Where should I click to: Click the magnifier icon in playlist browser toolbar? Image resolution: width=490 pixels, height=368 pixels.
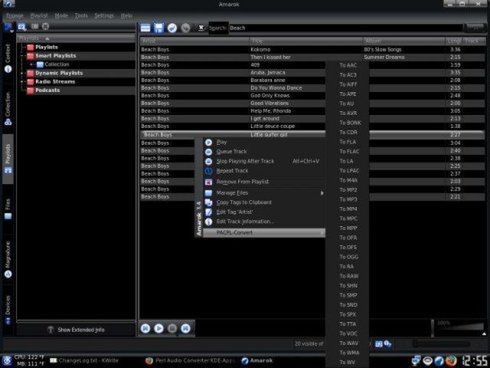22,27
